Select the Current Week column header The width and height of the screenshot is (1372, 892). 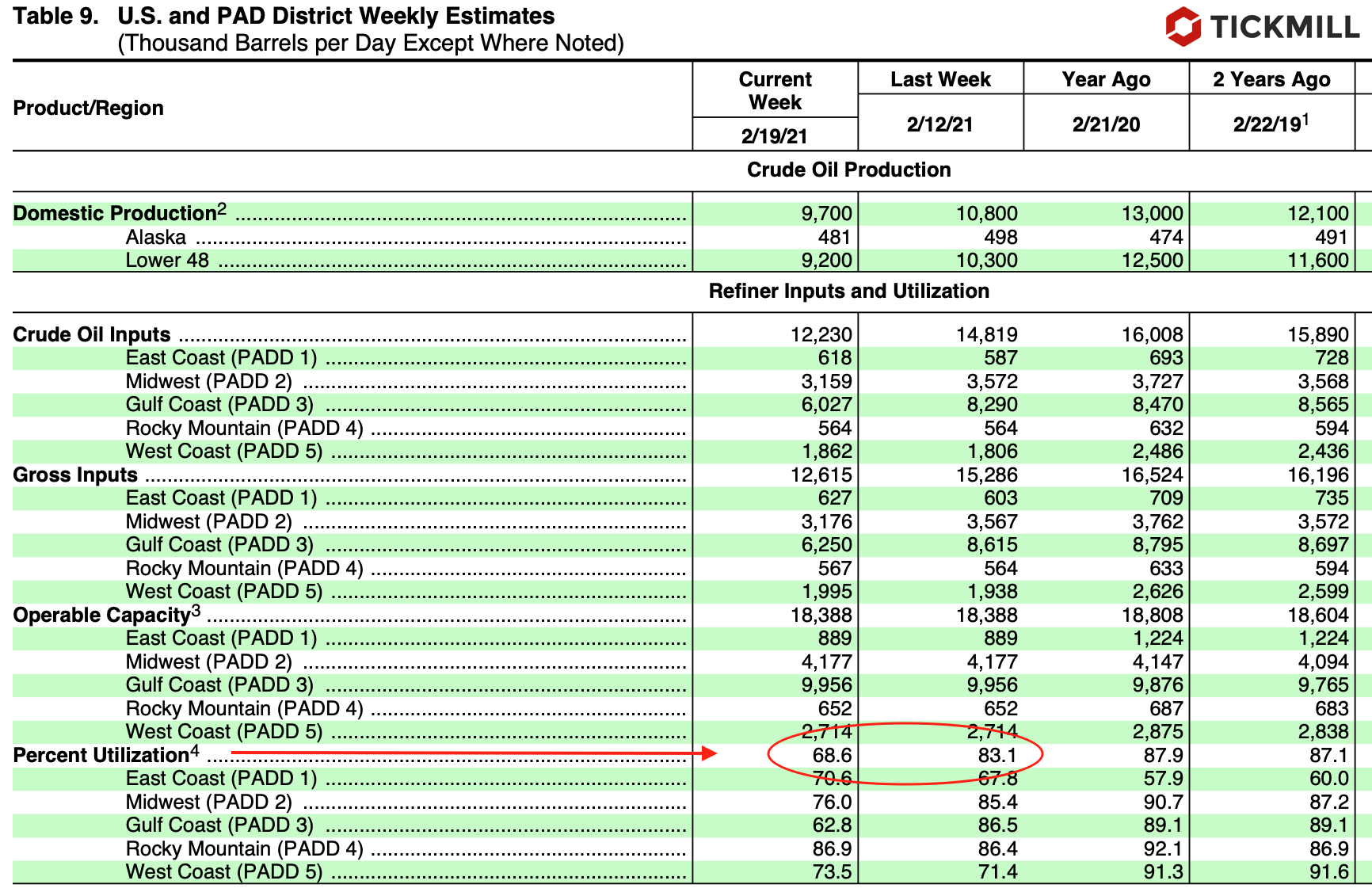coord(775,90)
